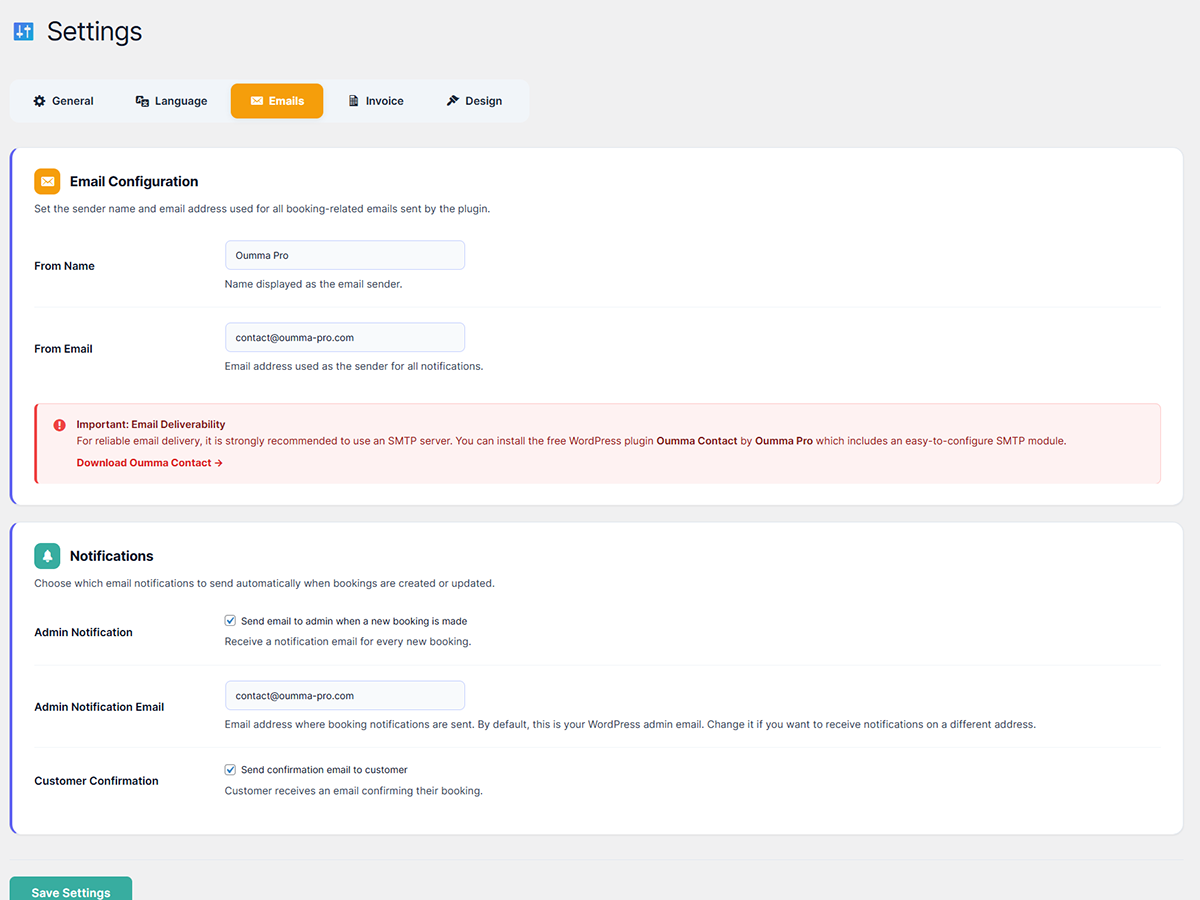This screenshot has width=1200, height=900.
Task: Open the Invoice tab
Action: 376,101
